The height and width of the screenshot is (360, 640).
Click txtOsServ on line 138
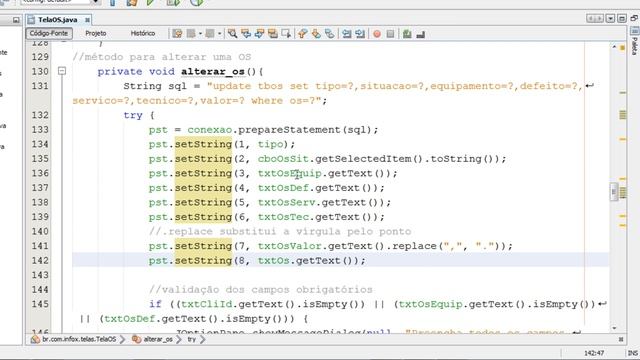click(286, 202)
